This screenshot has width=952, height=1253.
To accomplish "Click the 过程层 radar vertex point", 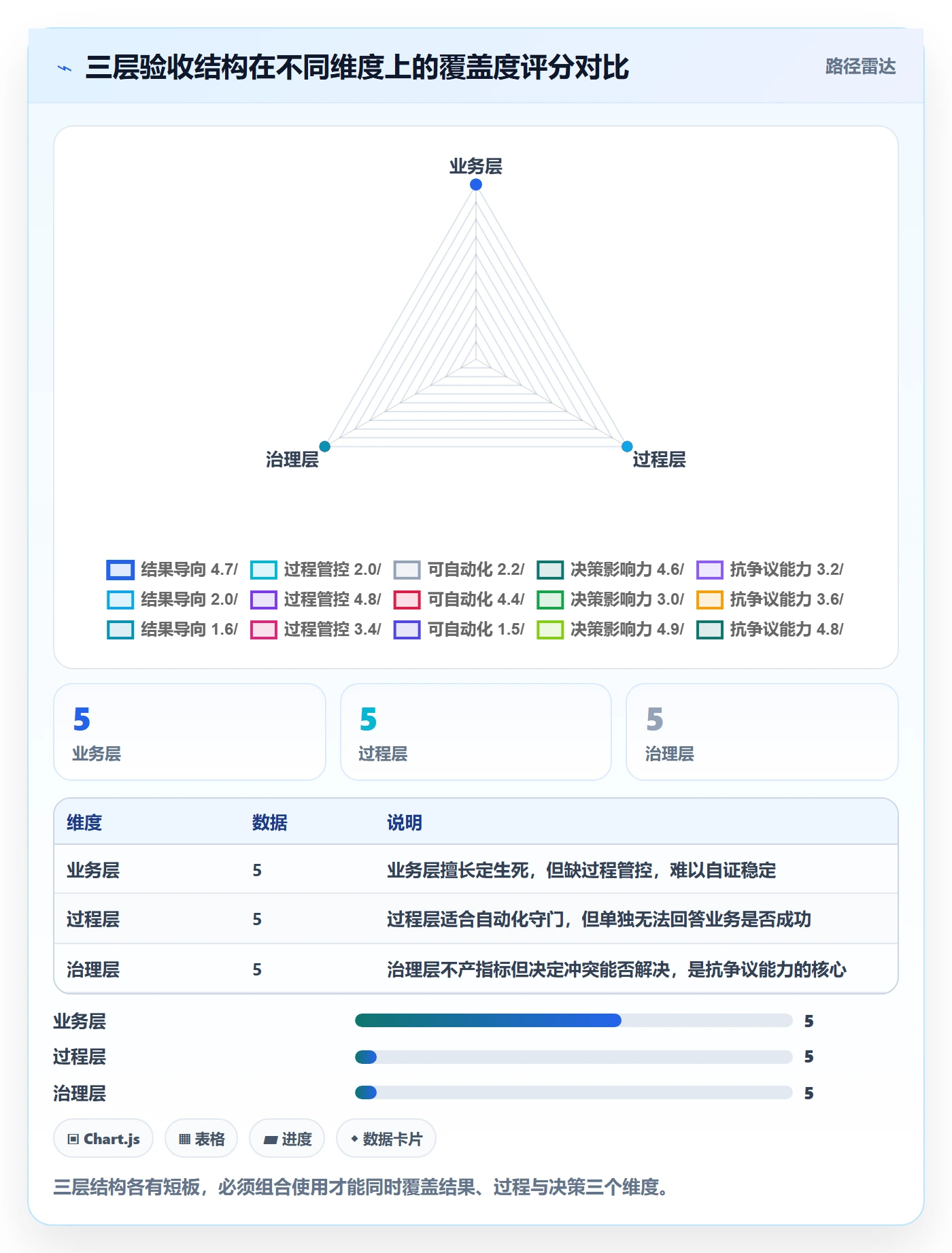I will click(x=627, y=446).
